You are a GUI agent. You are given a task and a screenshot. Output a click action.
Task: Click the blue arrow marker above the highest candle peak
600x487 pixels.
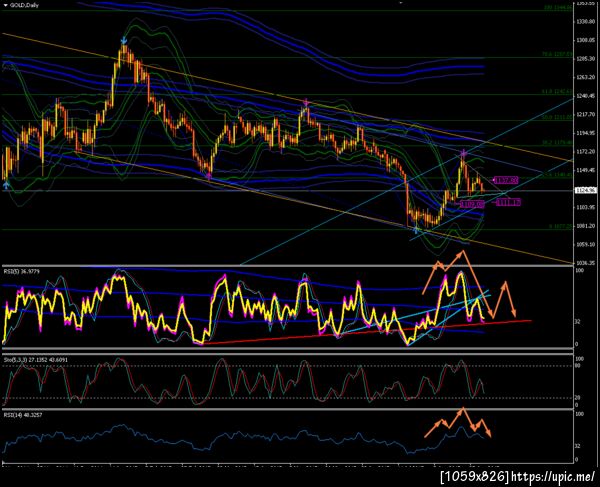pos(124,40)
